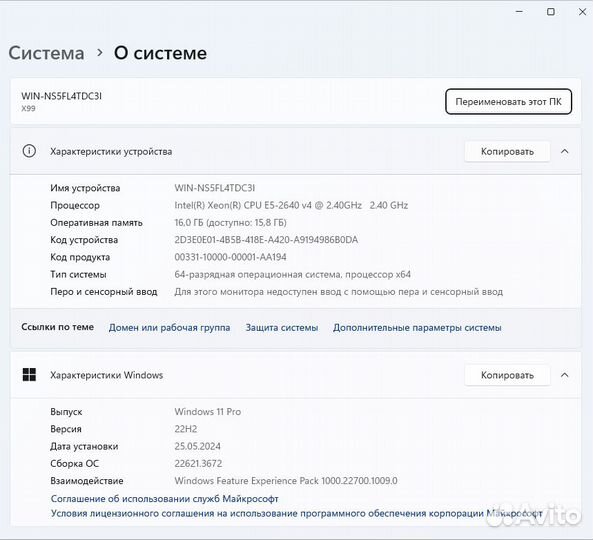Minimize the settings window
This screenshot has height=540, width=593.
(519, 12)
